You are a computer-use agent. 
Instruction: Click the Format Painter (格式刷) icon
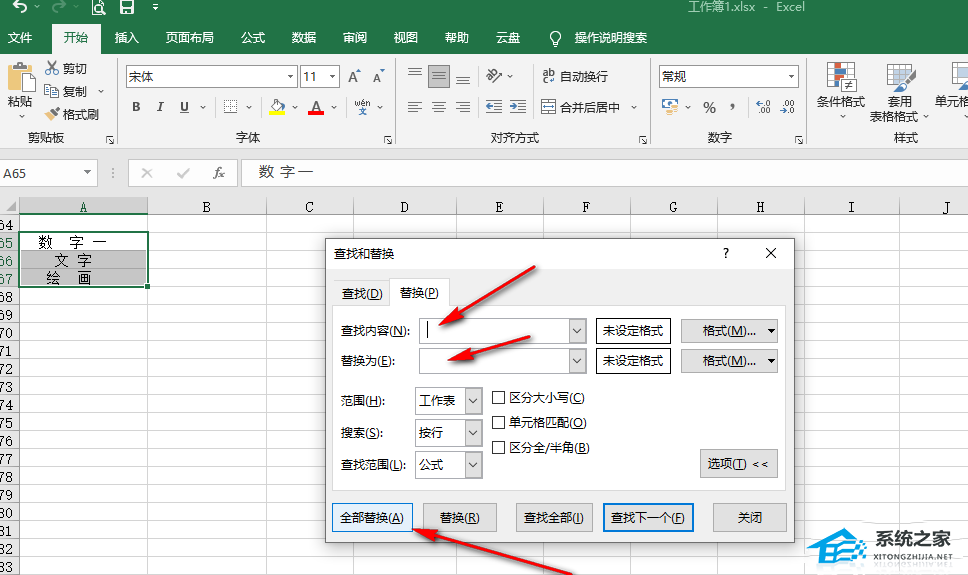[52, 114]
